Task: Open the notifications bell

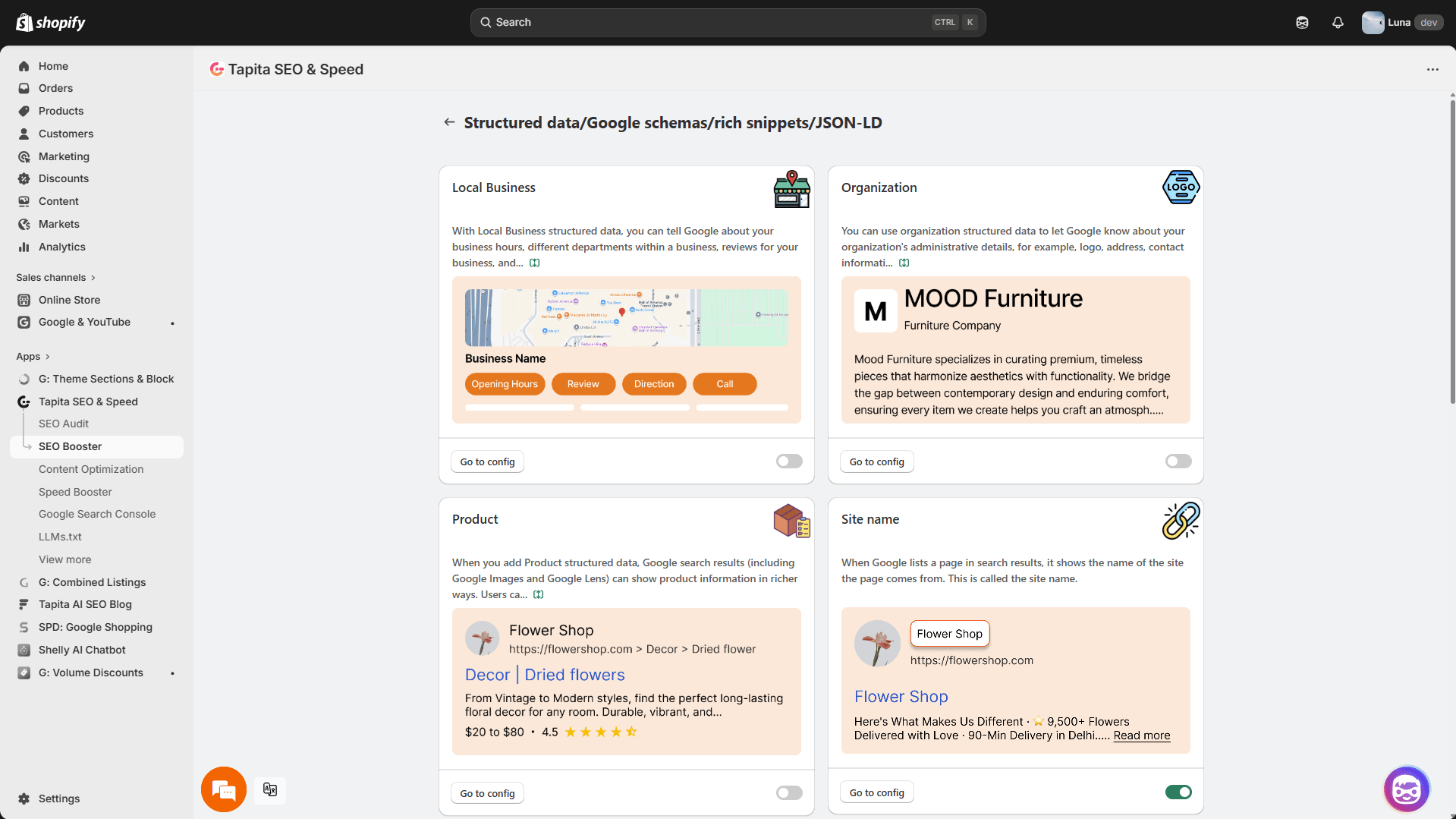Action: coord(1338,23)
